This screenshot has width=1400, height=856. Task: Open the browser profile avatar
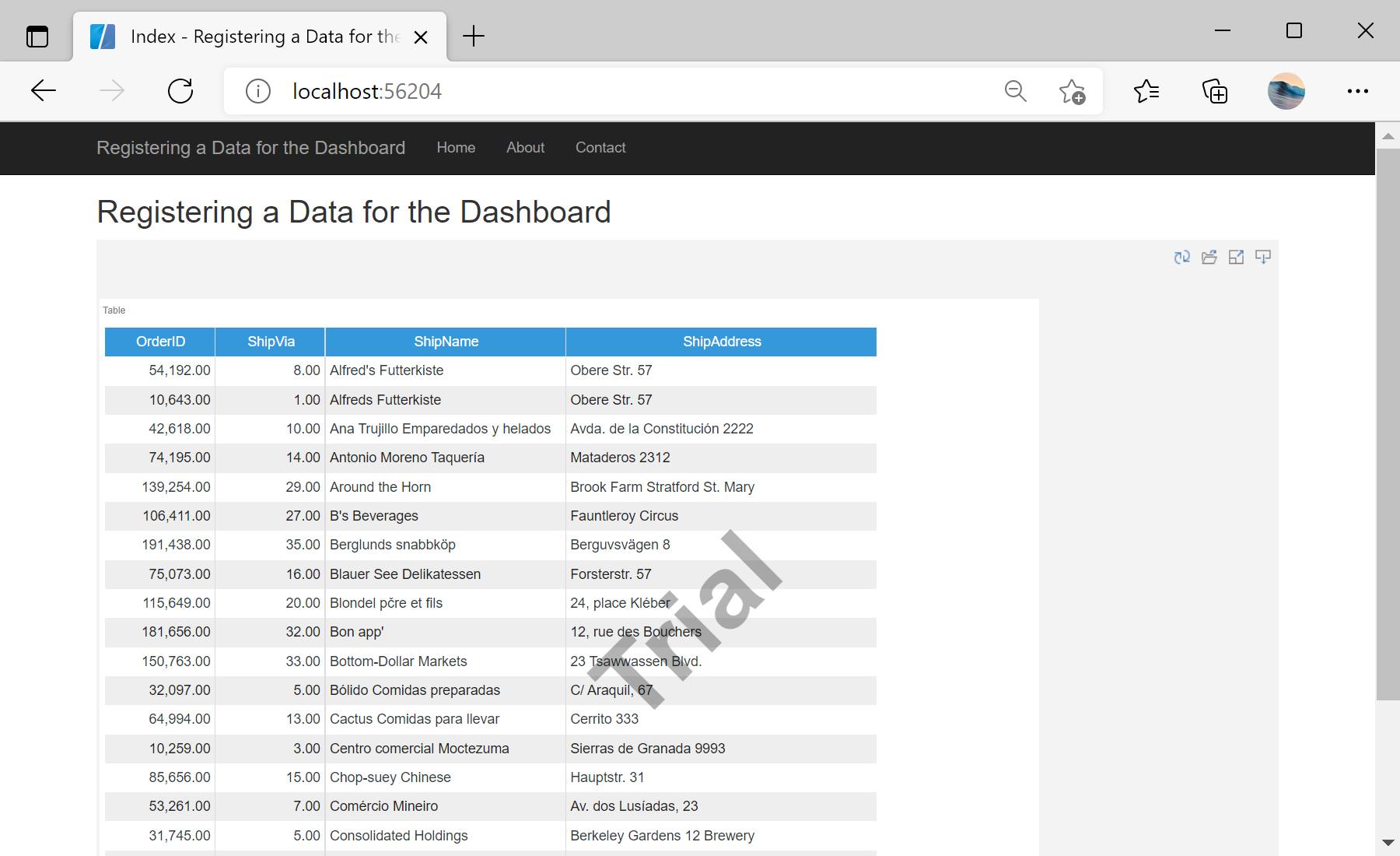coord(1286,91)
